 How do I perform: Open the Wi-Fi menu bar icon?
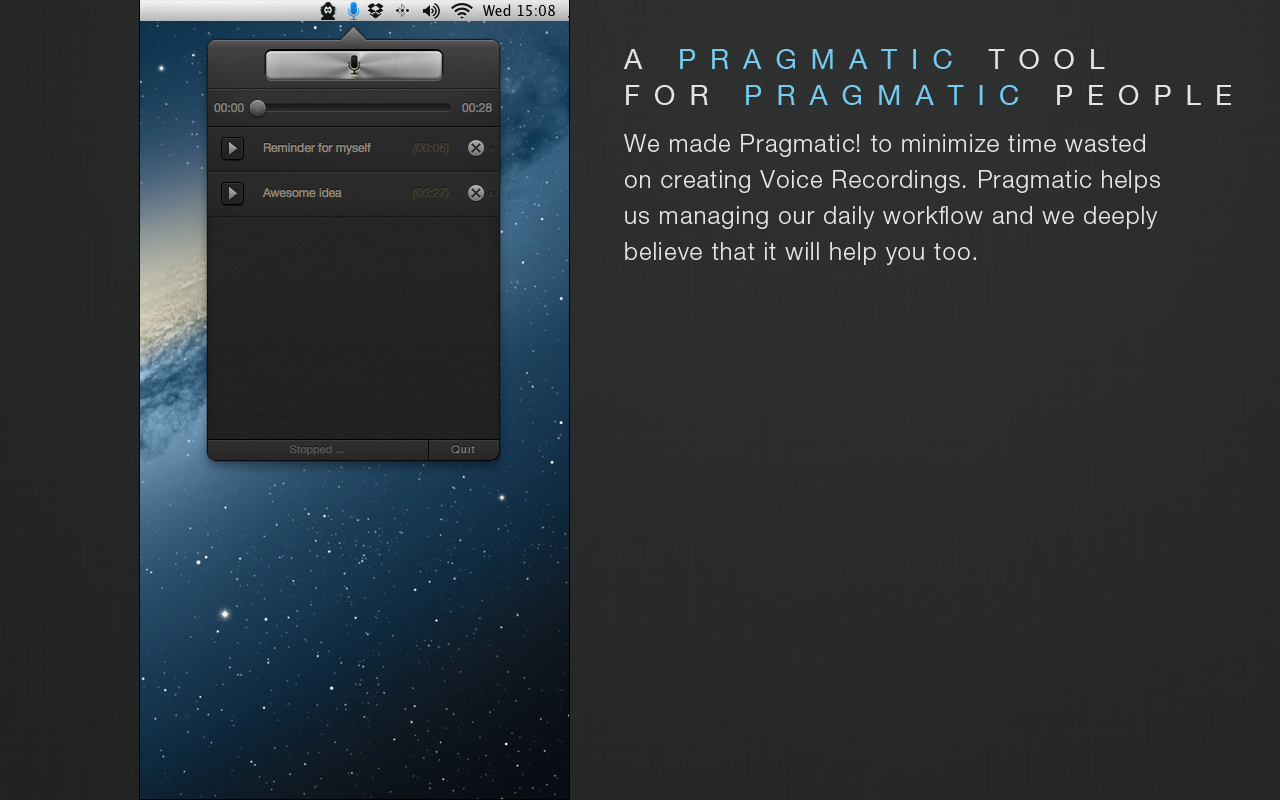click(461, 11)
